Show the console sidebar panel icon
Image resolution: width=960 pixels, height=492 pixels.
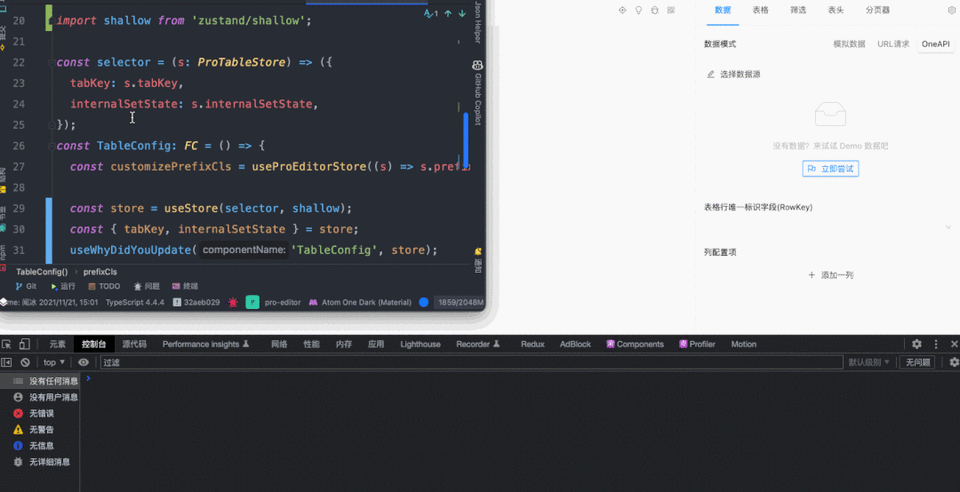coord(7,362)
